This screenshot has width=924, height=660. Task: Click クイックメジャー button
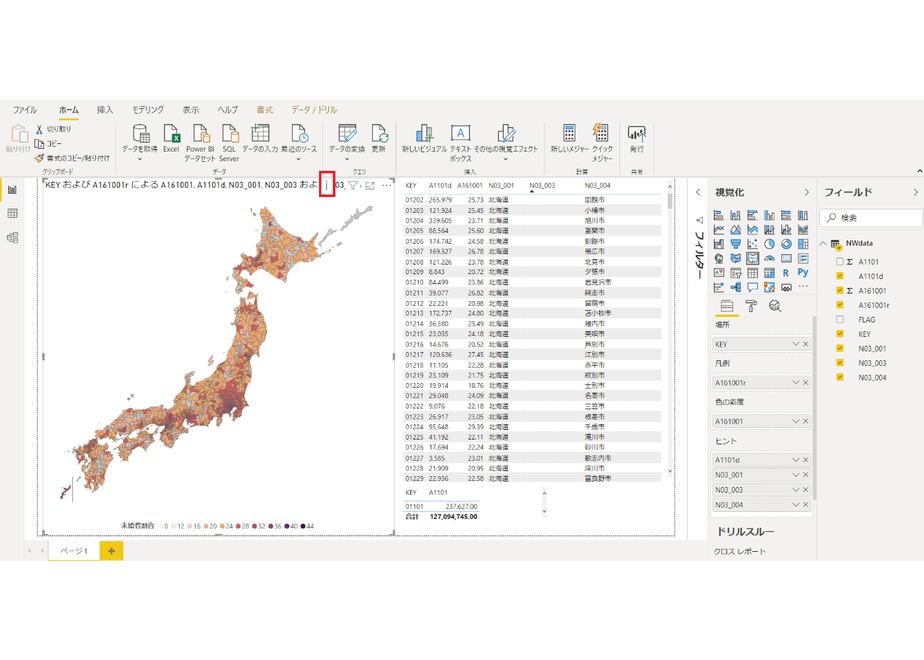point(602,143)
